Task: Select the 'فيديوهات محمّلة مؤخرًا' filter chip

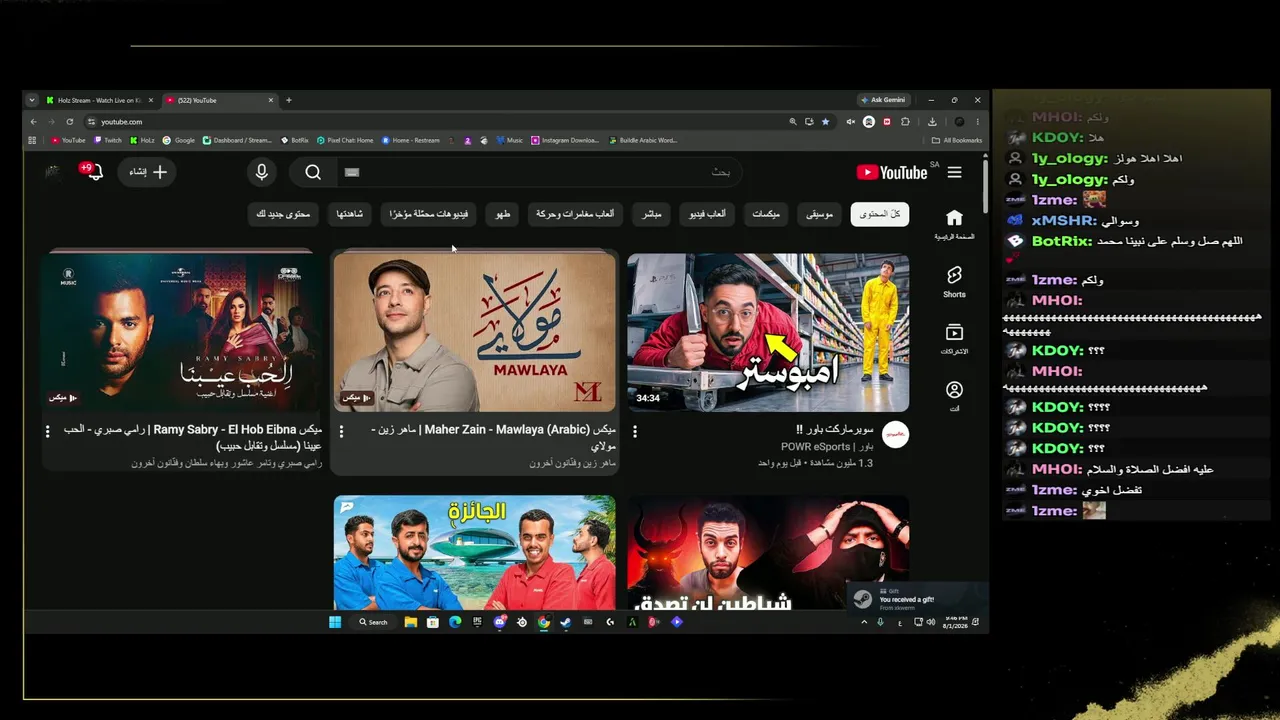Action: [429, 214]
